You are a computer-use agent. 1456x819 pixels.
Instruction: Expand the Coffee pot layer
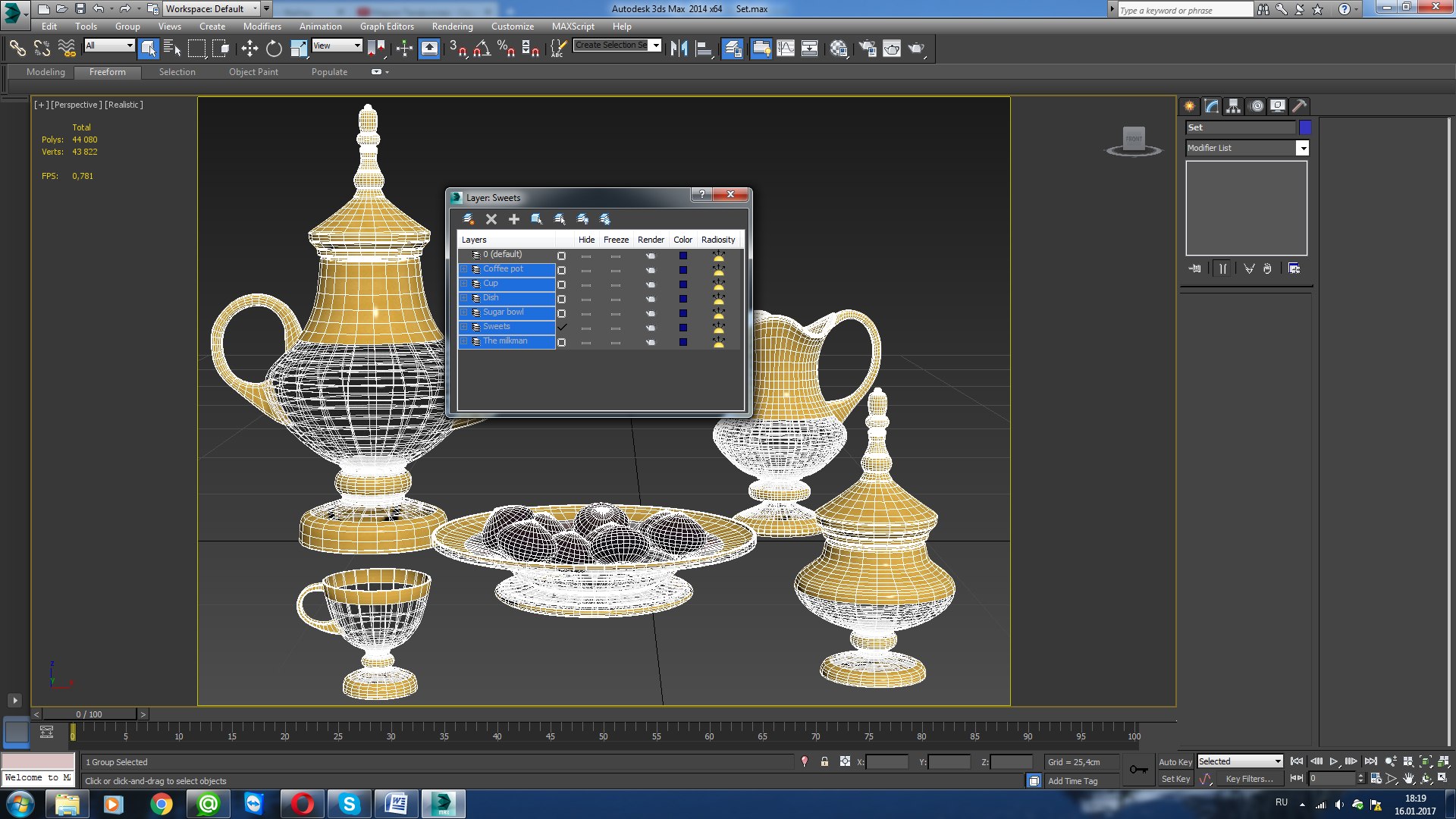click(x=464, y=269)
